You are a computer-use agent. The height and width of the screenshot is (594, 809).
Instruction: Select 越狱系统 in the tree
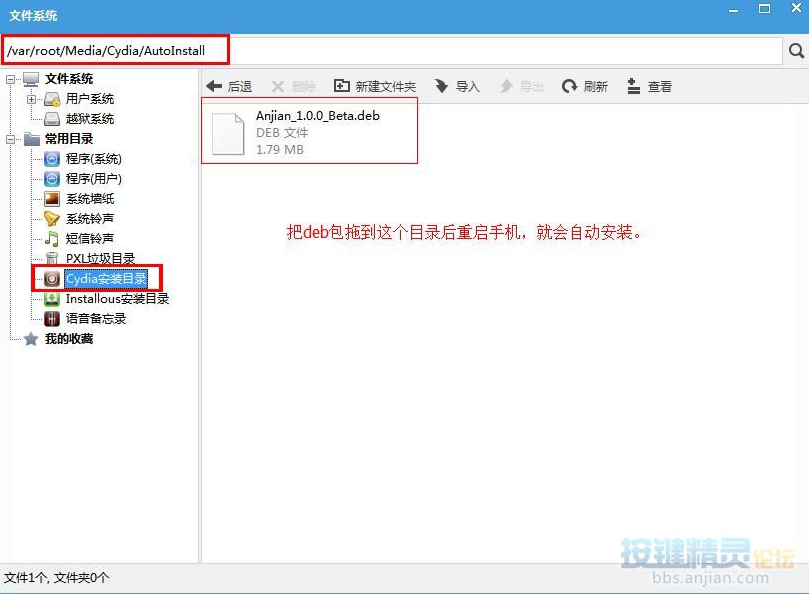point(89,119)
